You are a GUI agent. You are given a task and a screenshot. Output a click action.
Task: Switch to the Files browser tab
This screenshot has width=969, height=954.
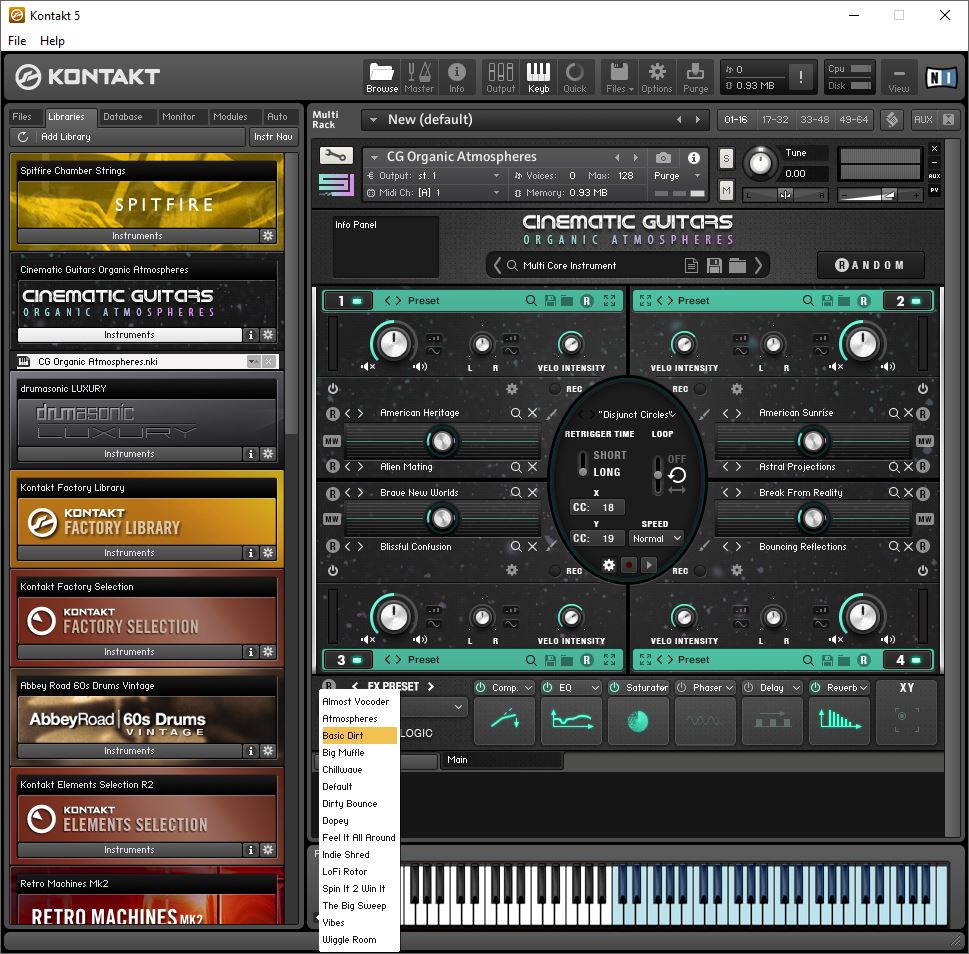[22, 116]
